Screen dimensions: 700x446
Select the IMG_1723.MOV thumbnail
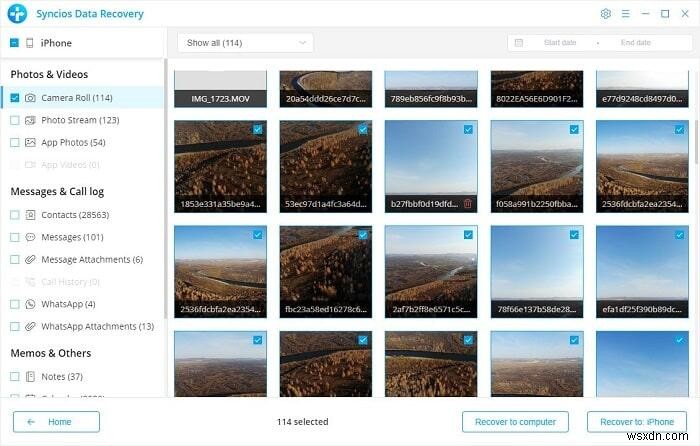pos(221,89)
